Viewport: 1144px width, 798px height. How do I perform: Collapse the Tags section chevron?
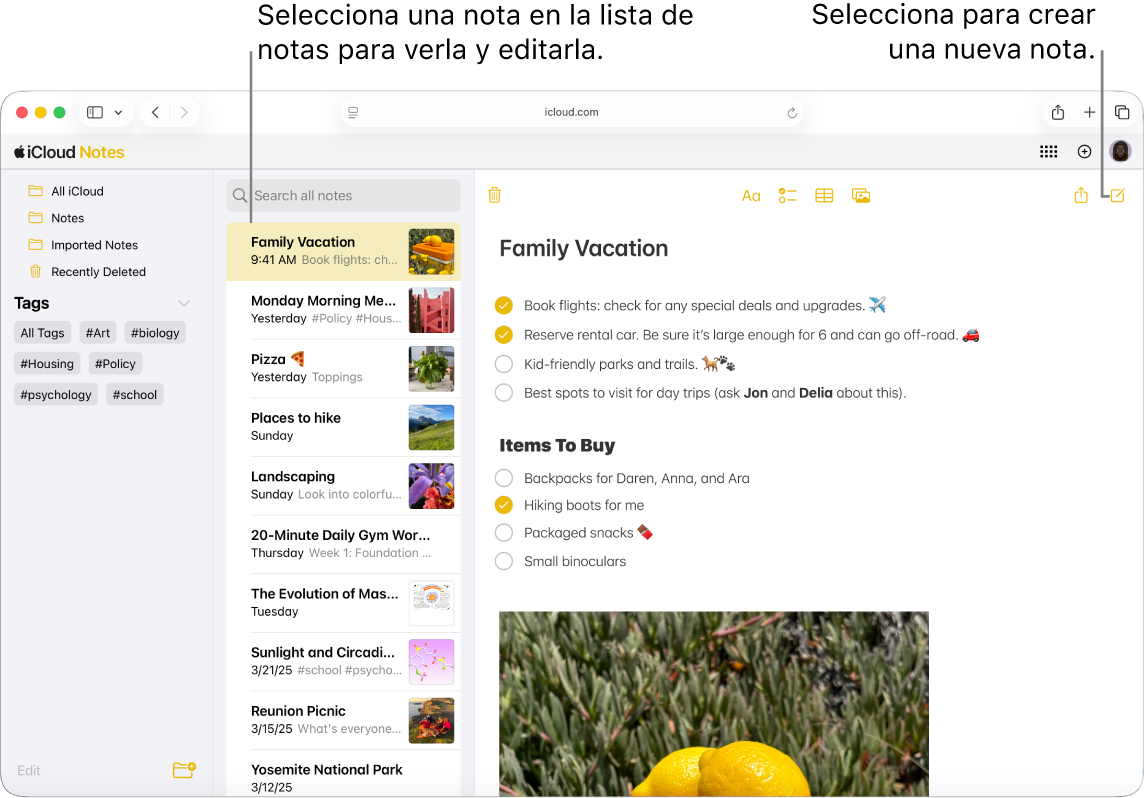(183, 302)
